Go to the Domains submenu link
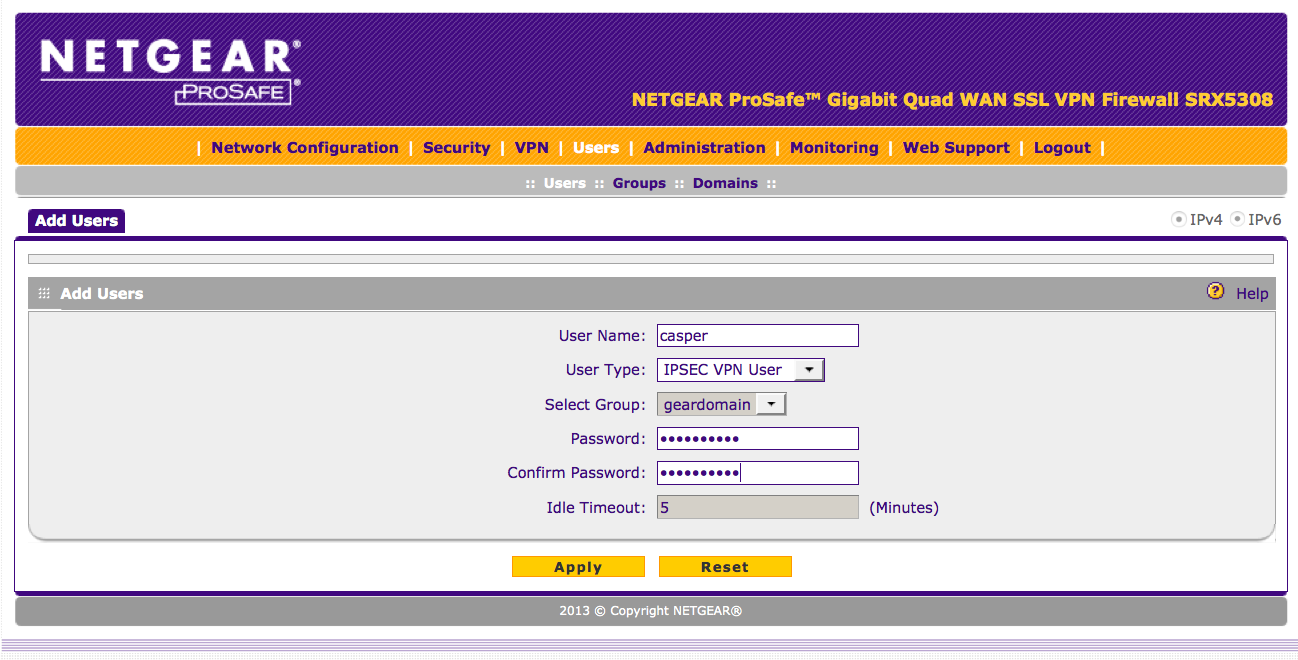The image size is (1298, 660). tap(725, 183)
